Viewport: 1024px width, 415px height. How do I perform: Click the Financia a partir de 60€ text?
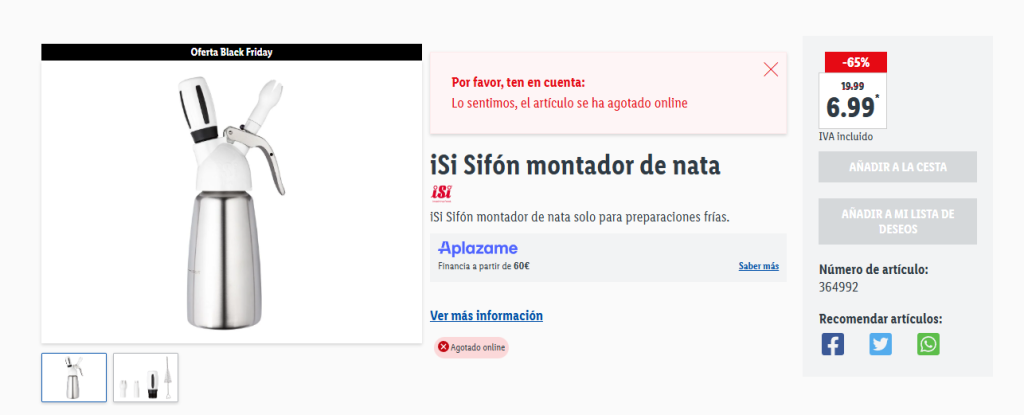click(484, 266)
